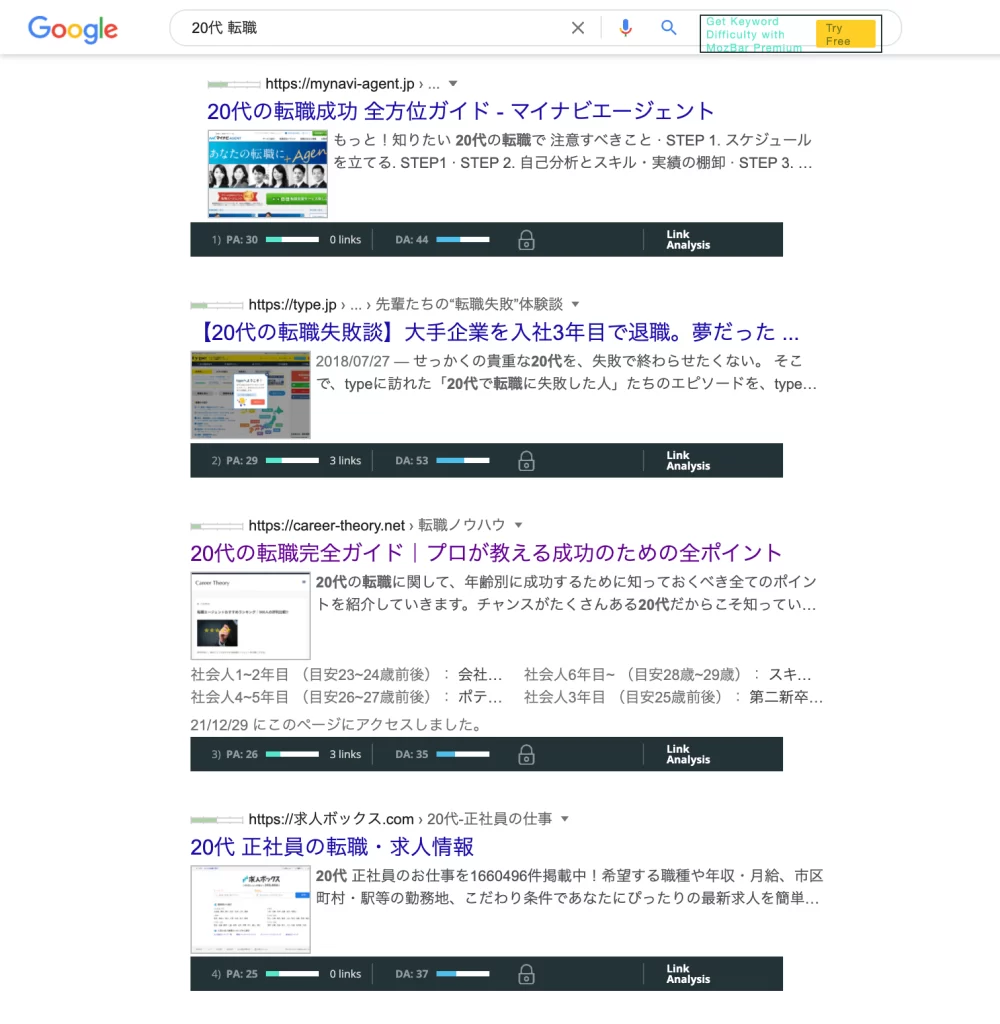Open dropdown arrow beside career-theory.net URL
Image resolution: width=1000 pixels, height=1024 pixels.
tap(518, 525)
